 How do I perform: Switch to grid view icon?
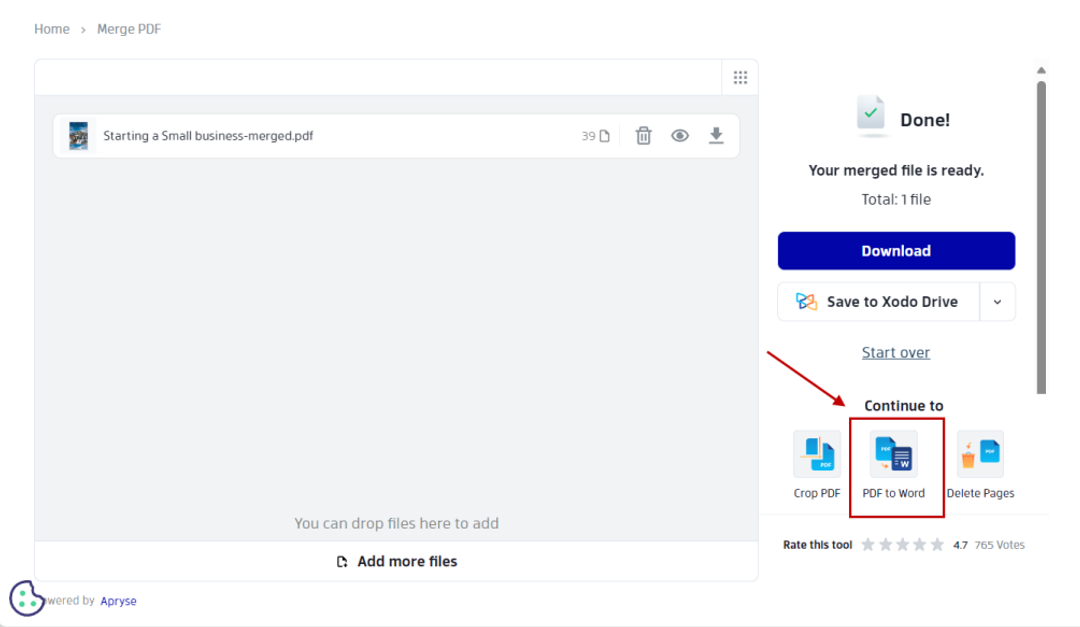pyautogui.click(x=740, y=77)
